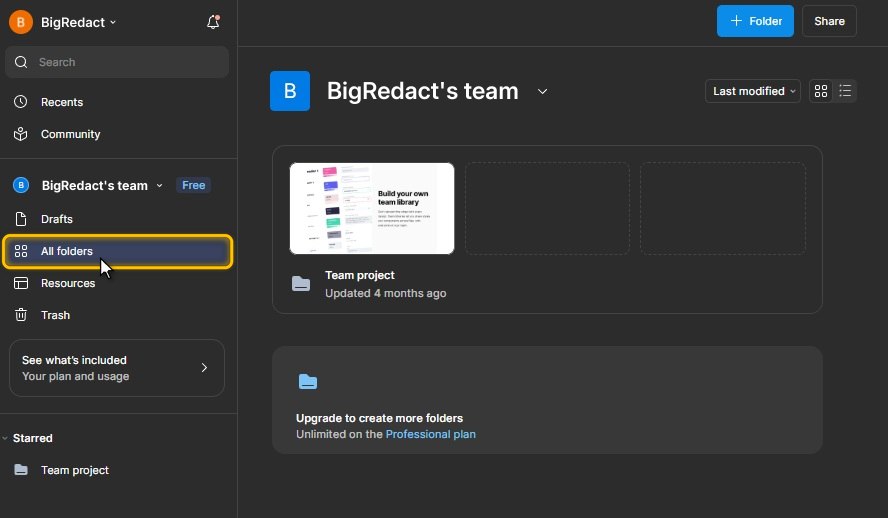Create a new folder with Folder button

tap(755, 21)
